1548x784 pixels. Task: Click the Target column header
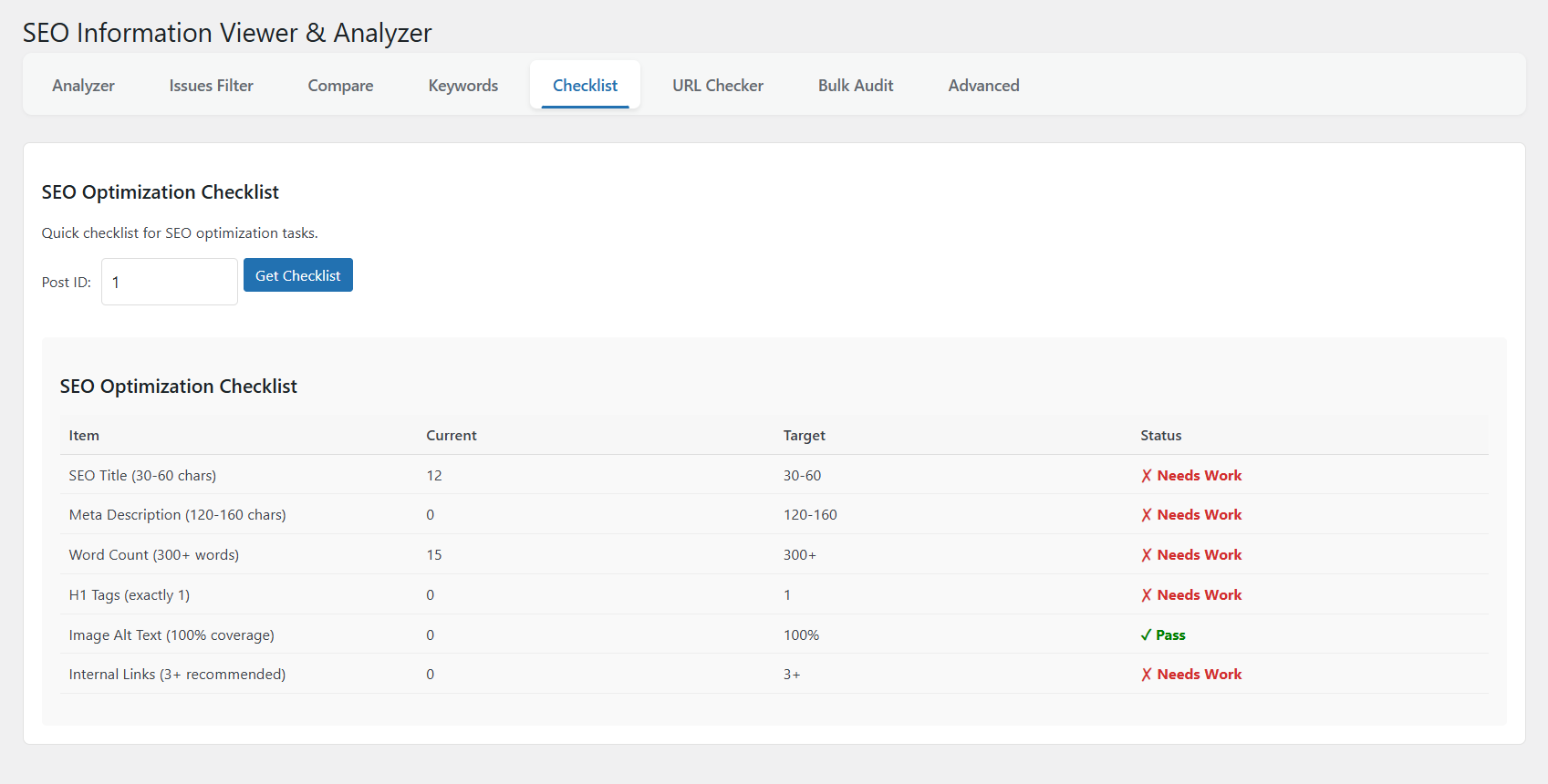click(805, 436)
